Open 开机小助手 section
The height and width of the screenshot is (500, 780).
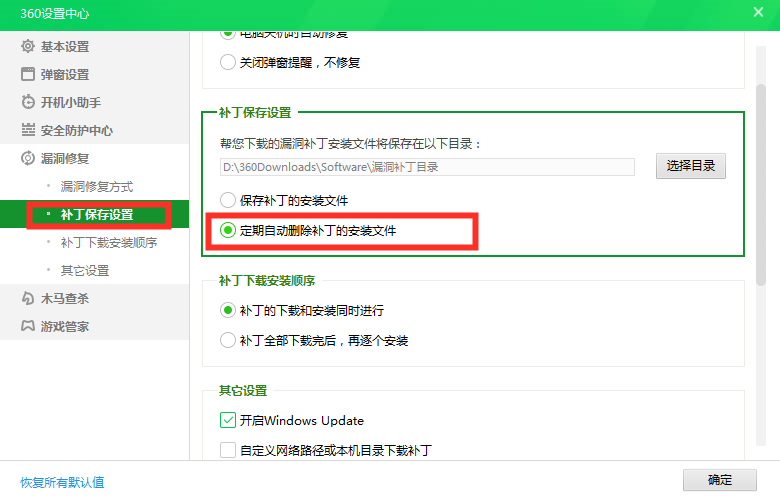[95, 102]
